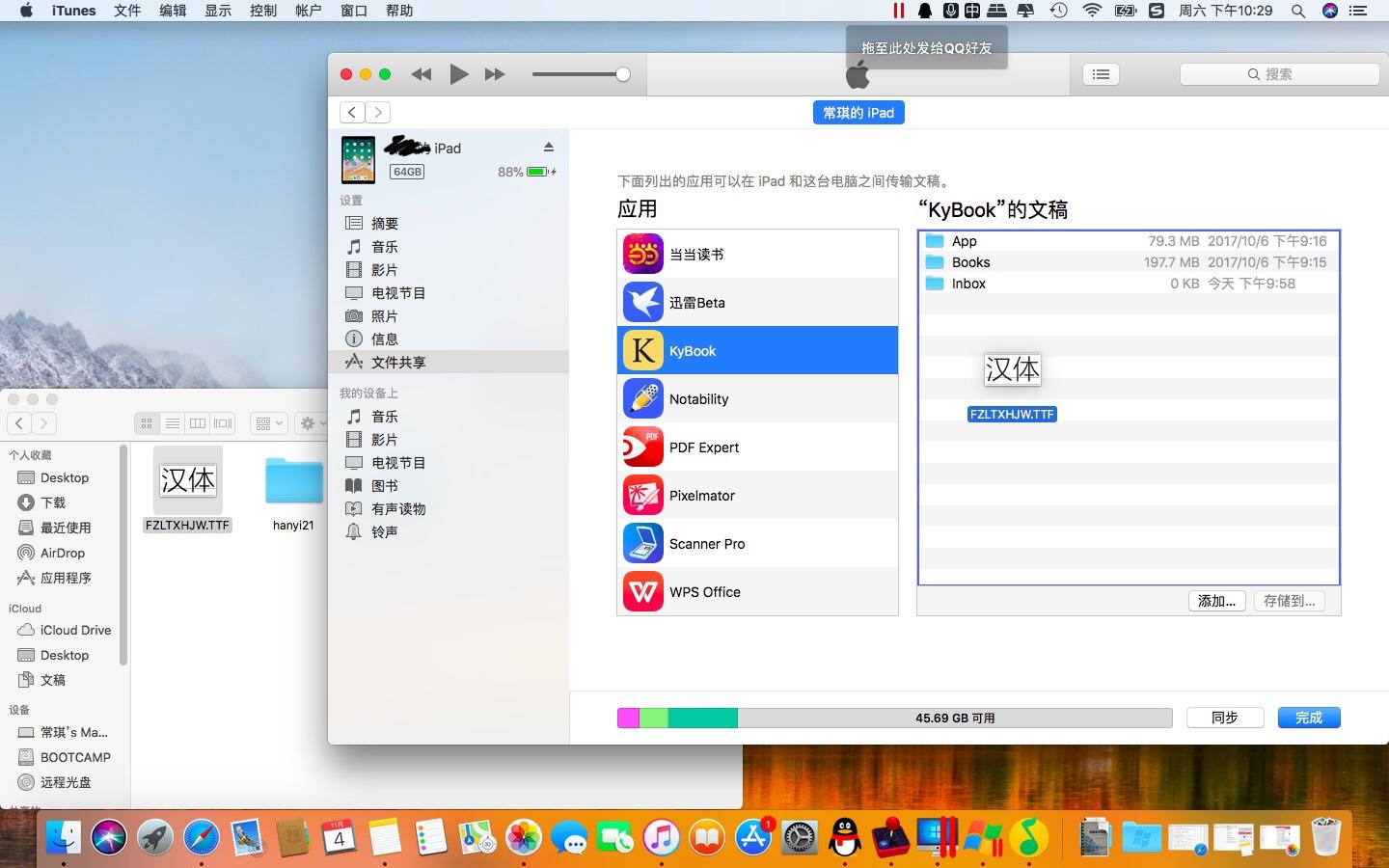
Task: Click the 同步 button to sync the iPad
Action: (1223, 718)
